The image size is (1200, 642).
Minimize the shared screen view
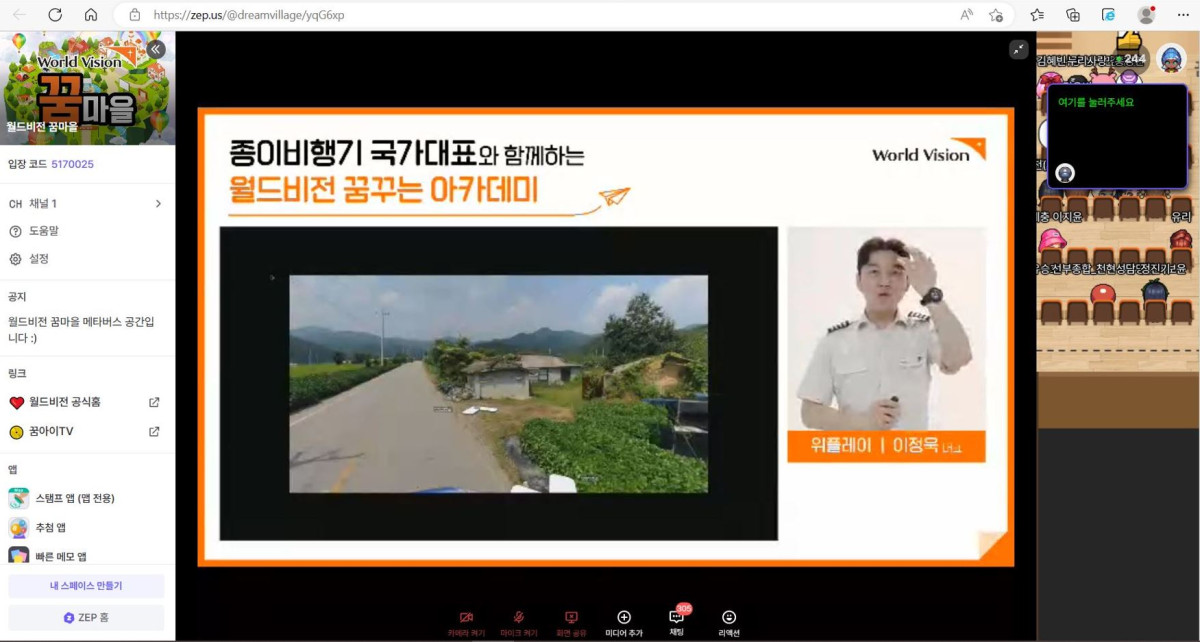[x=1019, y=49]
